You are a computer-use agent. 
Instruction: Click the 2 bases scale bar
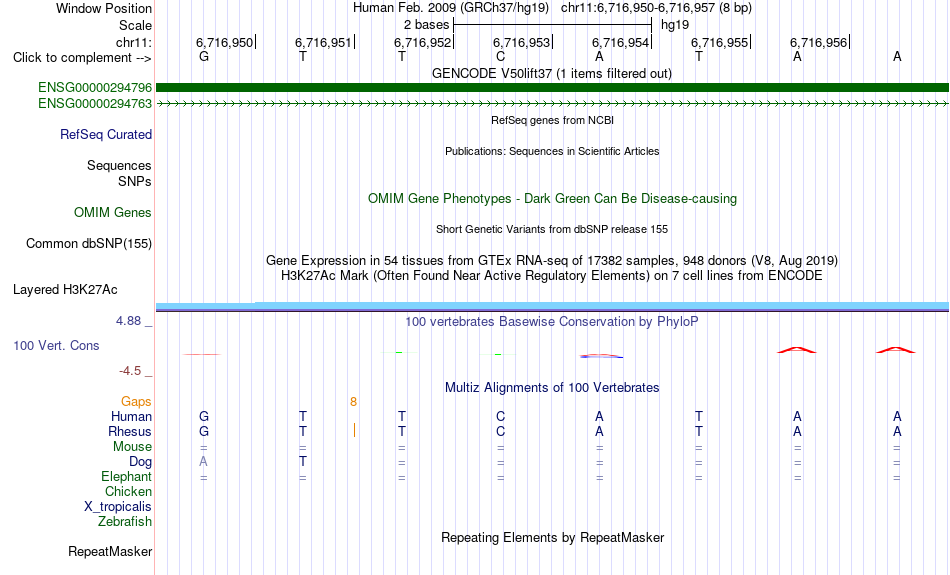click(x=553, y=25)
